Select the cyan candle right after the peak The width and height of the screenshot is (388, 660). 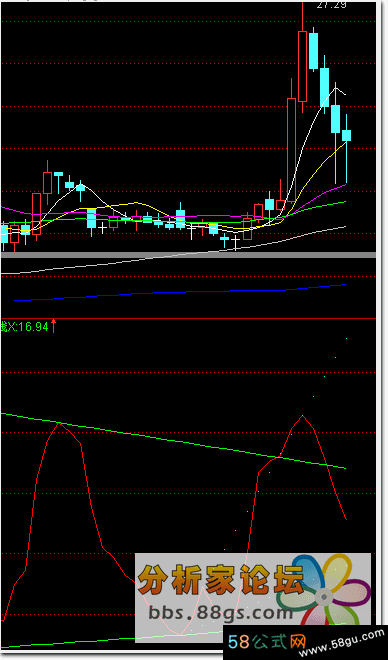[x=313, y=49]
